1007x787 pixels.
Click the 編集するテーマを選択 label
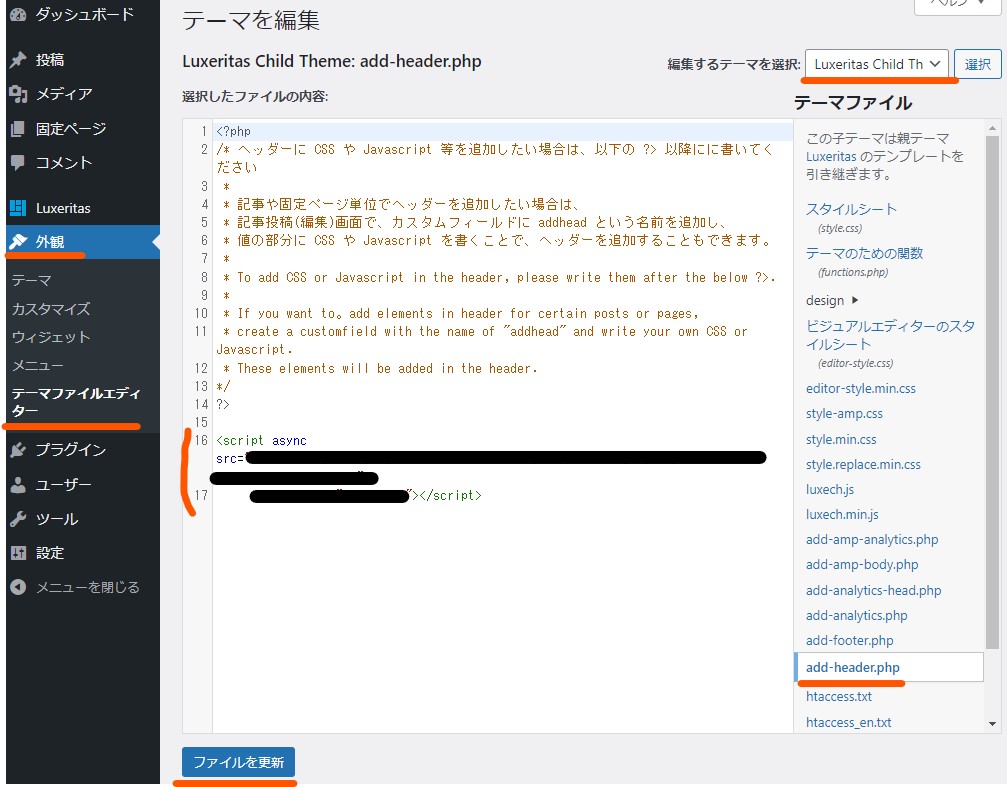(x=733, y=64)
